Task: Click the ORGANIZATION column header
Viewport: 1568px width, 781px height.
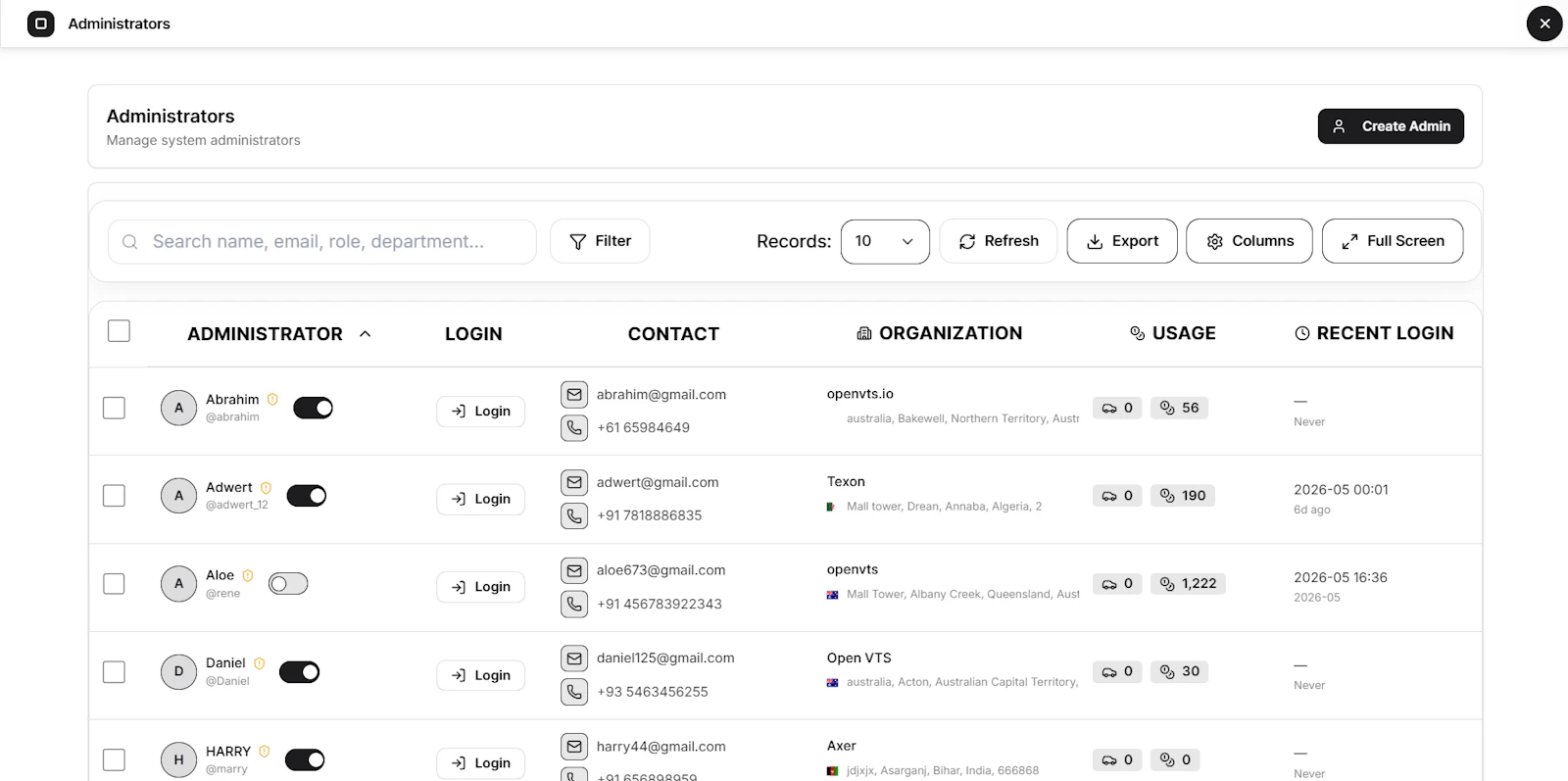Action: coord(939,333)
